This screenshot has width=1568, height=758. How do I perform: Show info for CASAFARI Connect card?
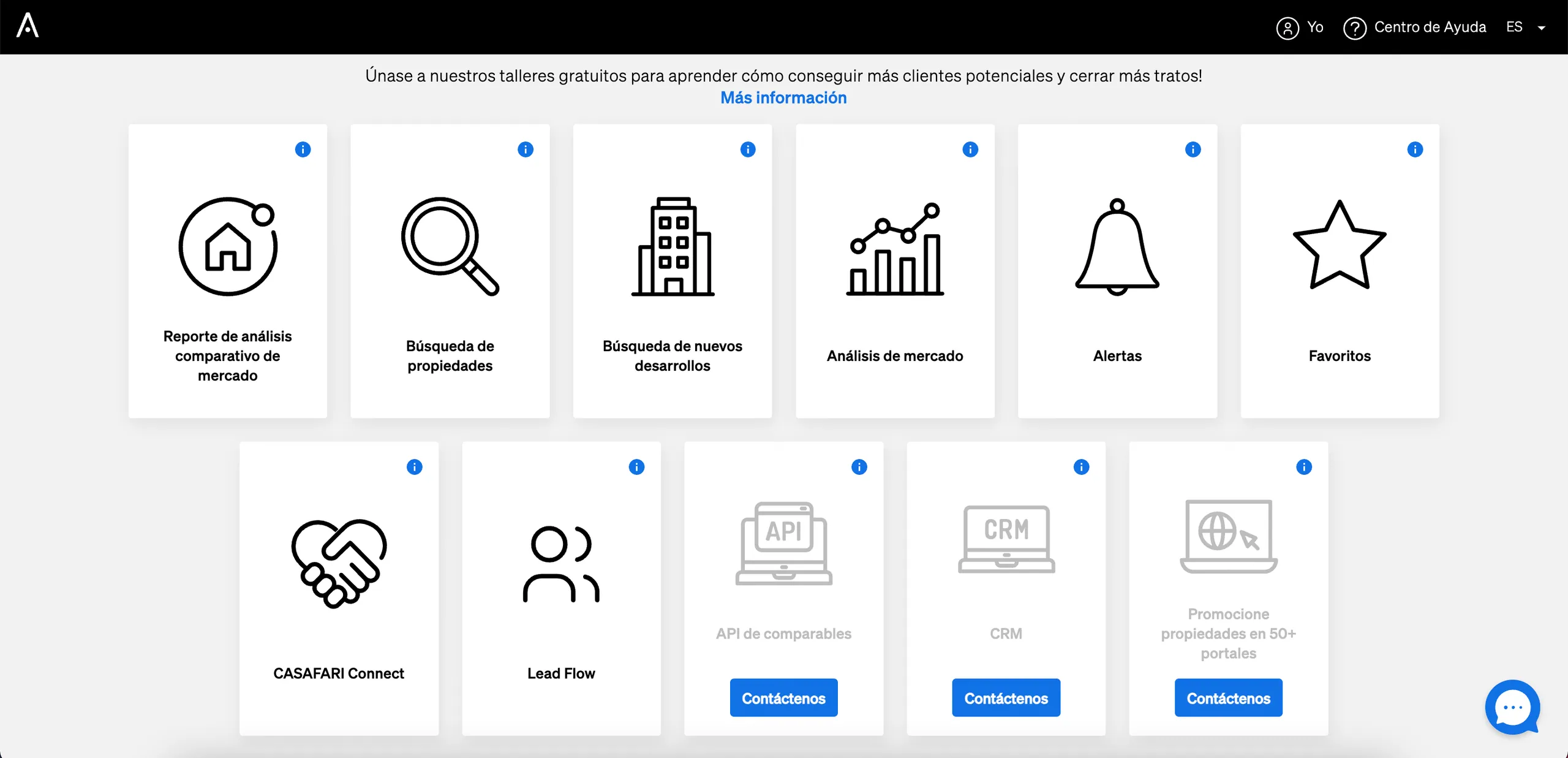coord(414,467)
